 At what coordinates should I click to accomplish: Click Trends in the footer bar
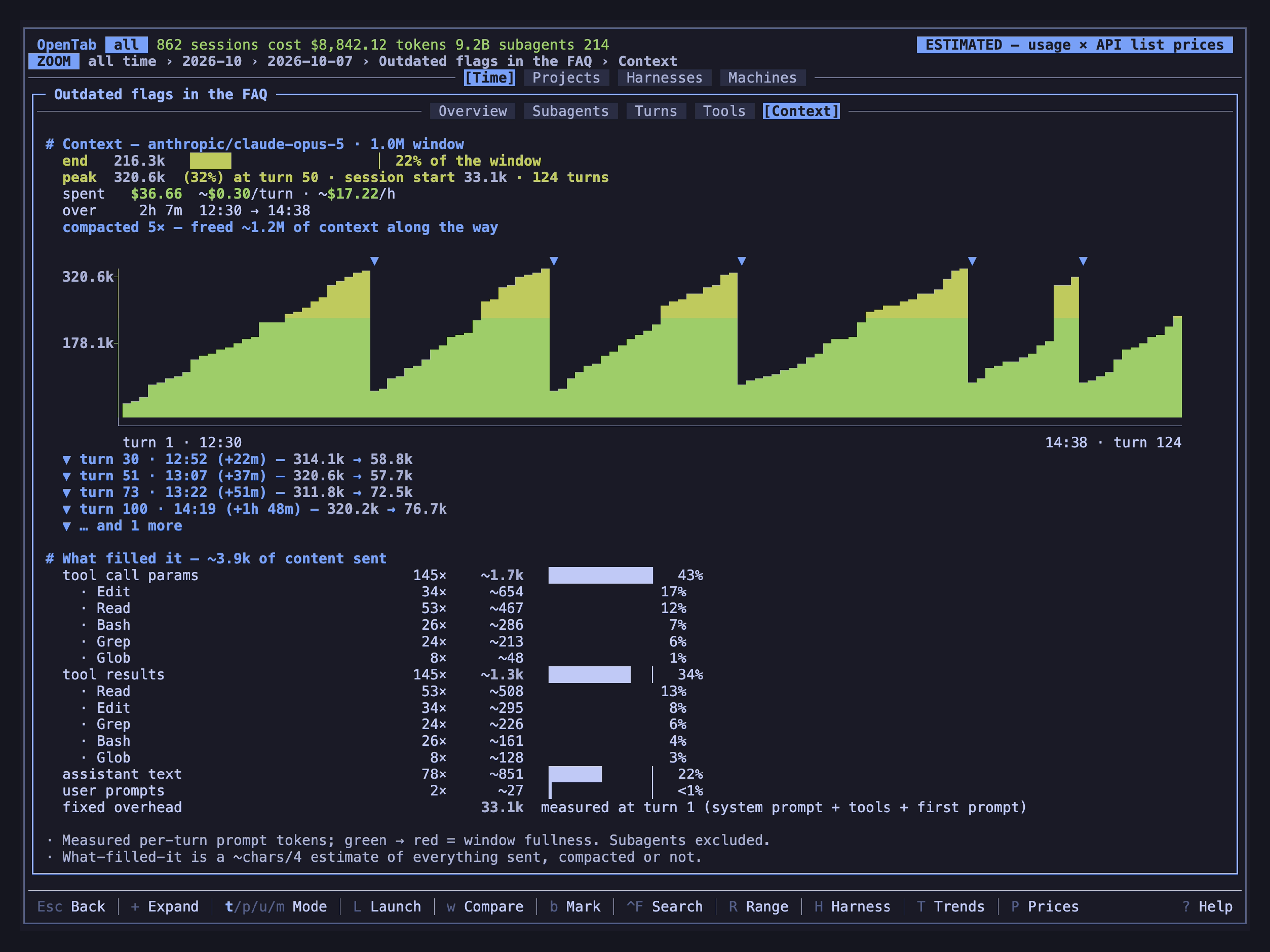click(950, 907)
